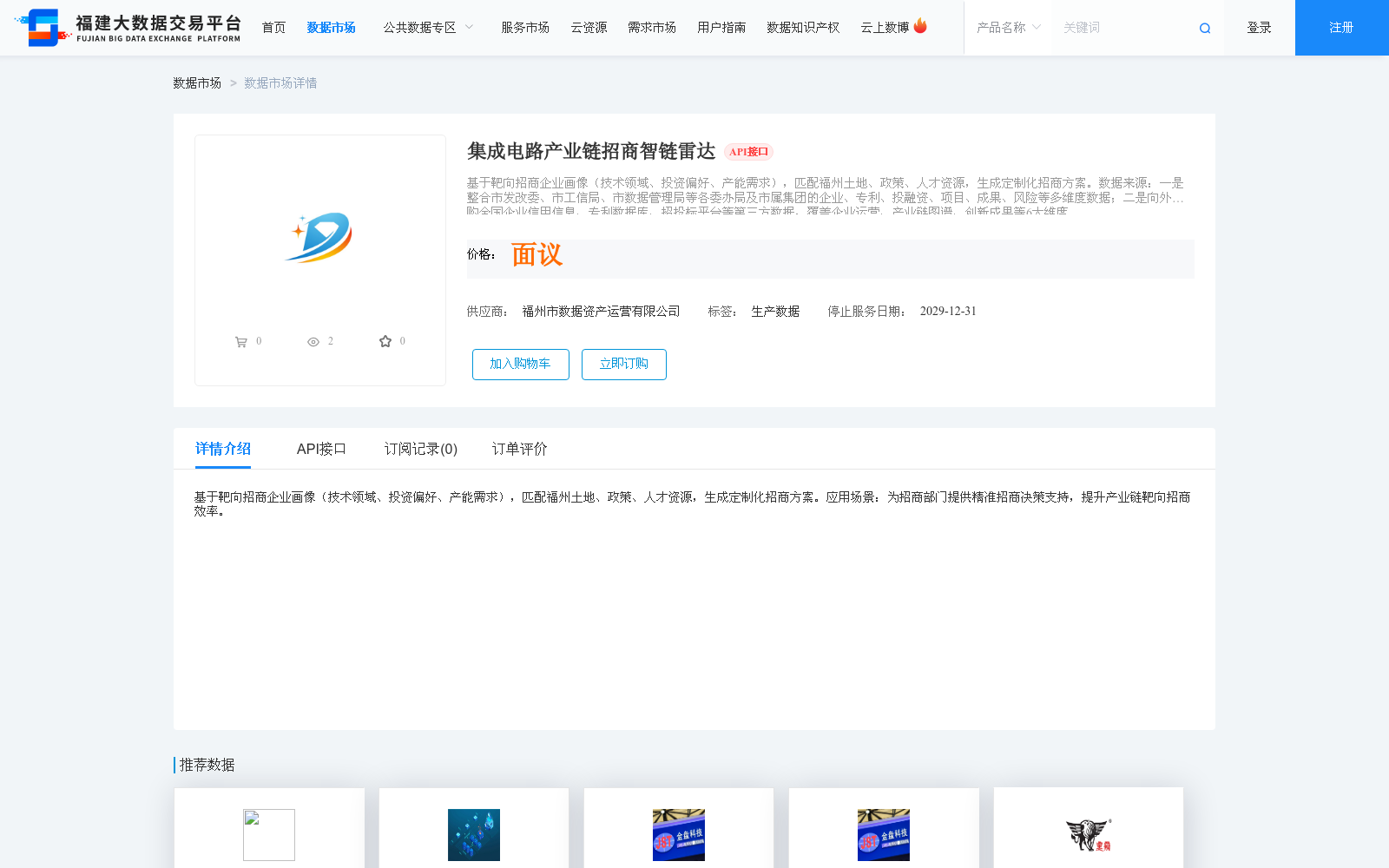Image resolution: width=1389 pixels, height=868 pixels.
Task: Open the 产品名称 search type dropdown
Action: [x=1008, y=28]
